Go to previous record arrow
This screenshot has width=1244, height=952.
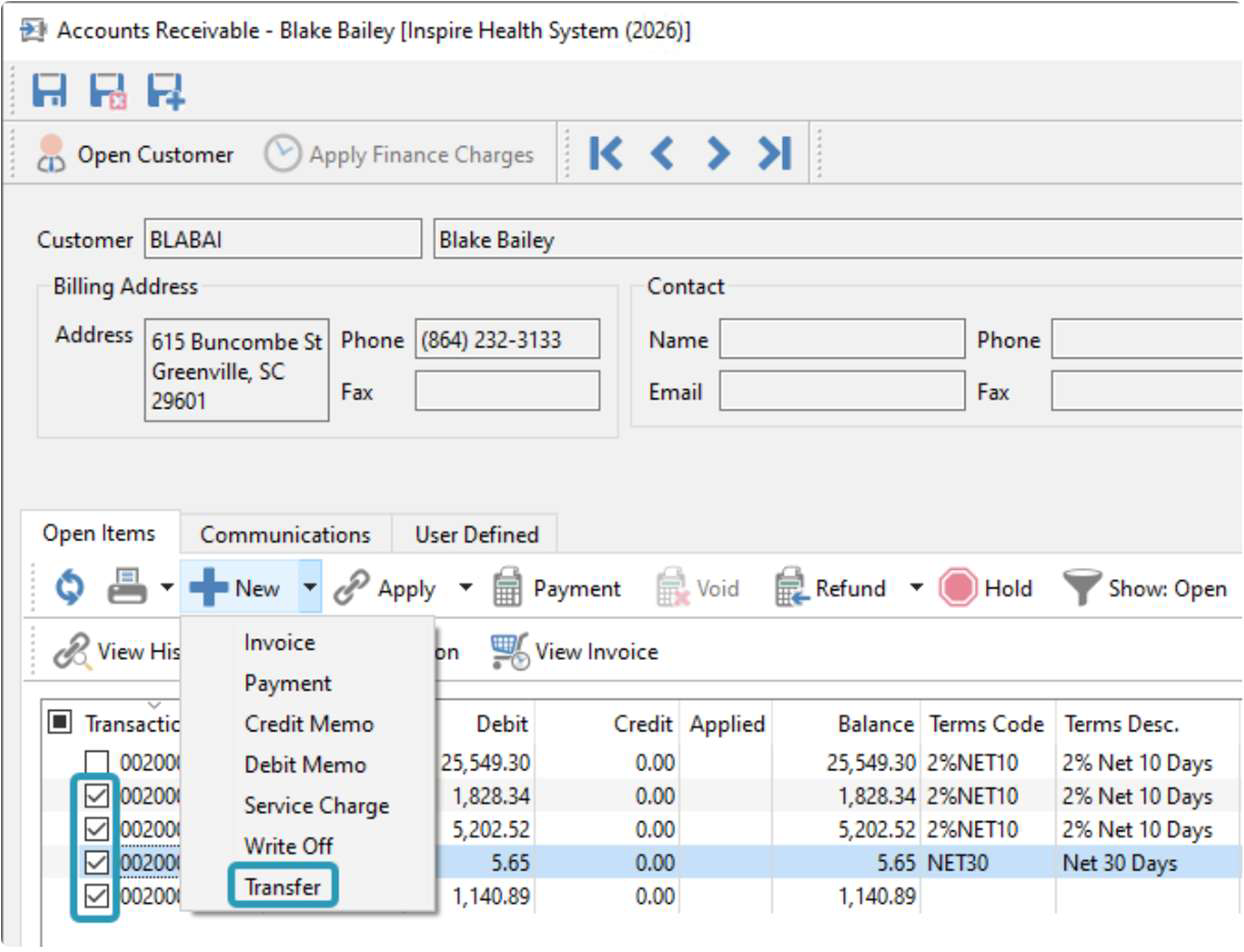point(662,153)
